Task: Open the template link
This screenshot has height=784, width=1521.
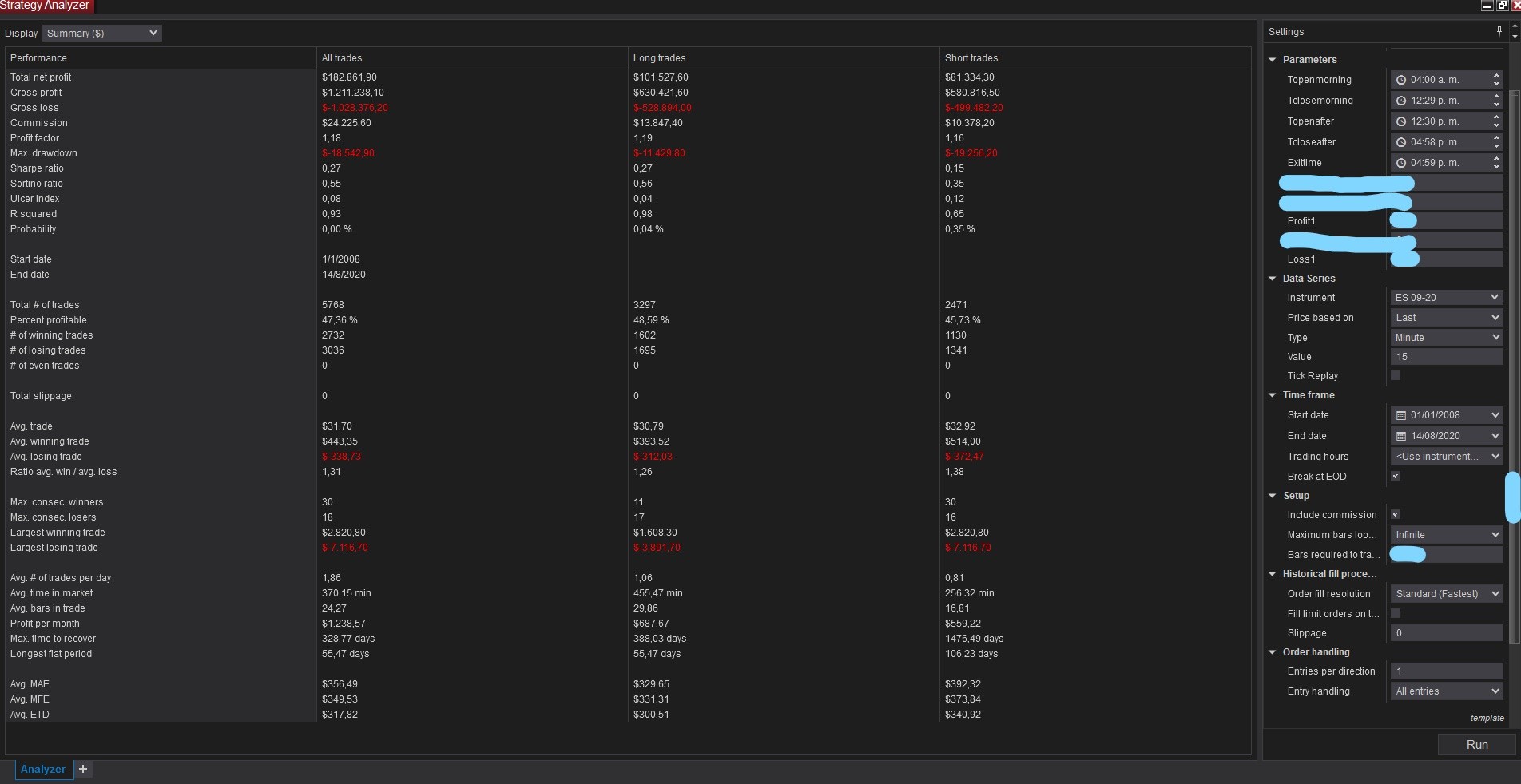Action: click(1487, 718)
